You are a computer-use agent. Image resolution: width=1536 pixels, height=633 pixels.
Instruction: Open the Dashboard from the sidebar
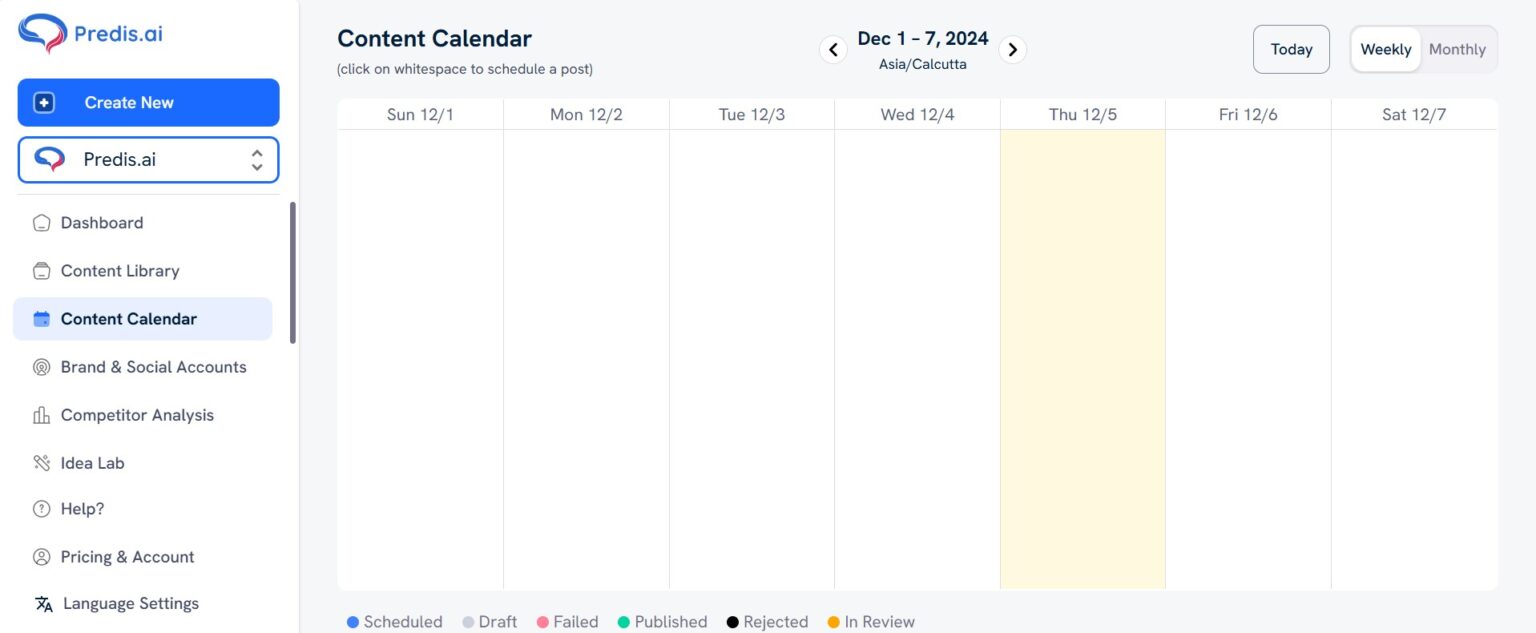coord(101,222)
